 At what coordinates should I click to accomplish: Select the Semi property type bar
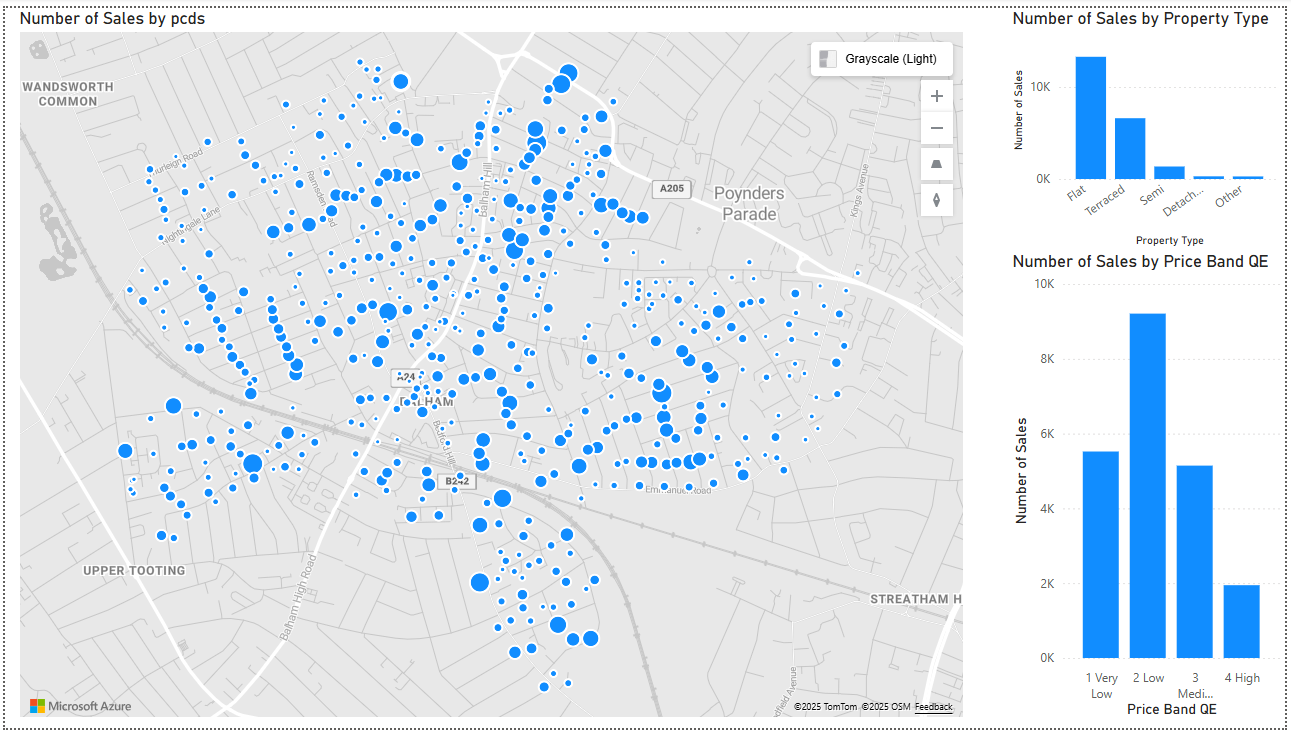tap(1170, 172)
